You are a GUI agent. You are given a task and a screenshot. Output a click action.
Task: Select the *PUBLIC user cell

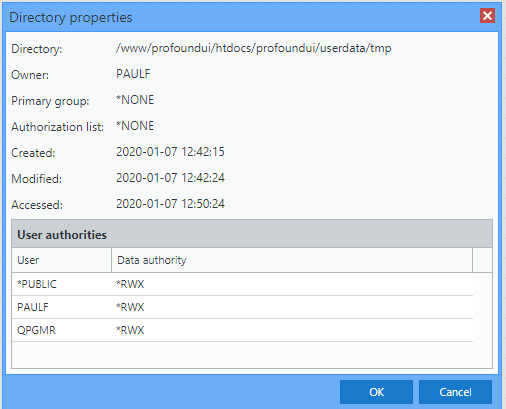(62, 284)
